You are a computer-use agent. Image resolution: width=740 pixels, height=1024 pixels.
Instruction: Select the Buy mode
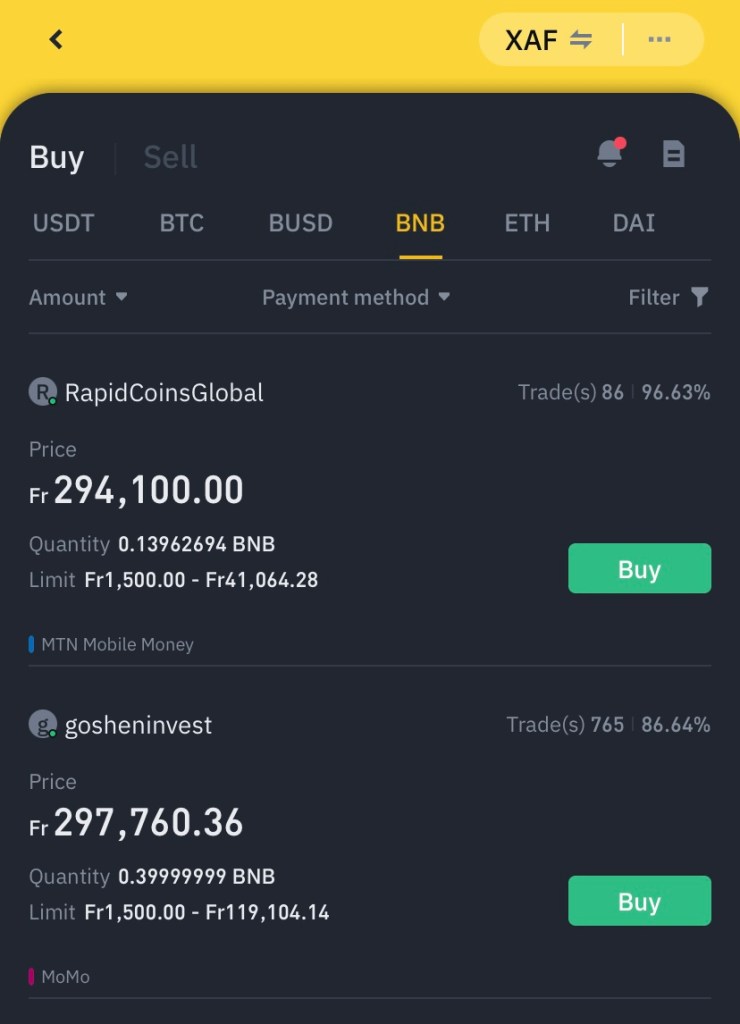point(57,157)
